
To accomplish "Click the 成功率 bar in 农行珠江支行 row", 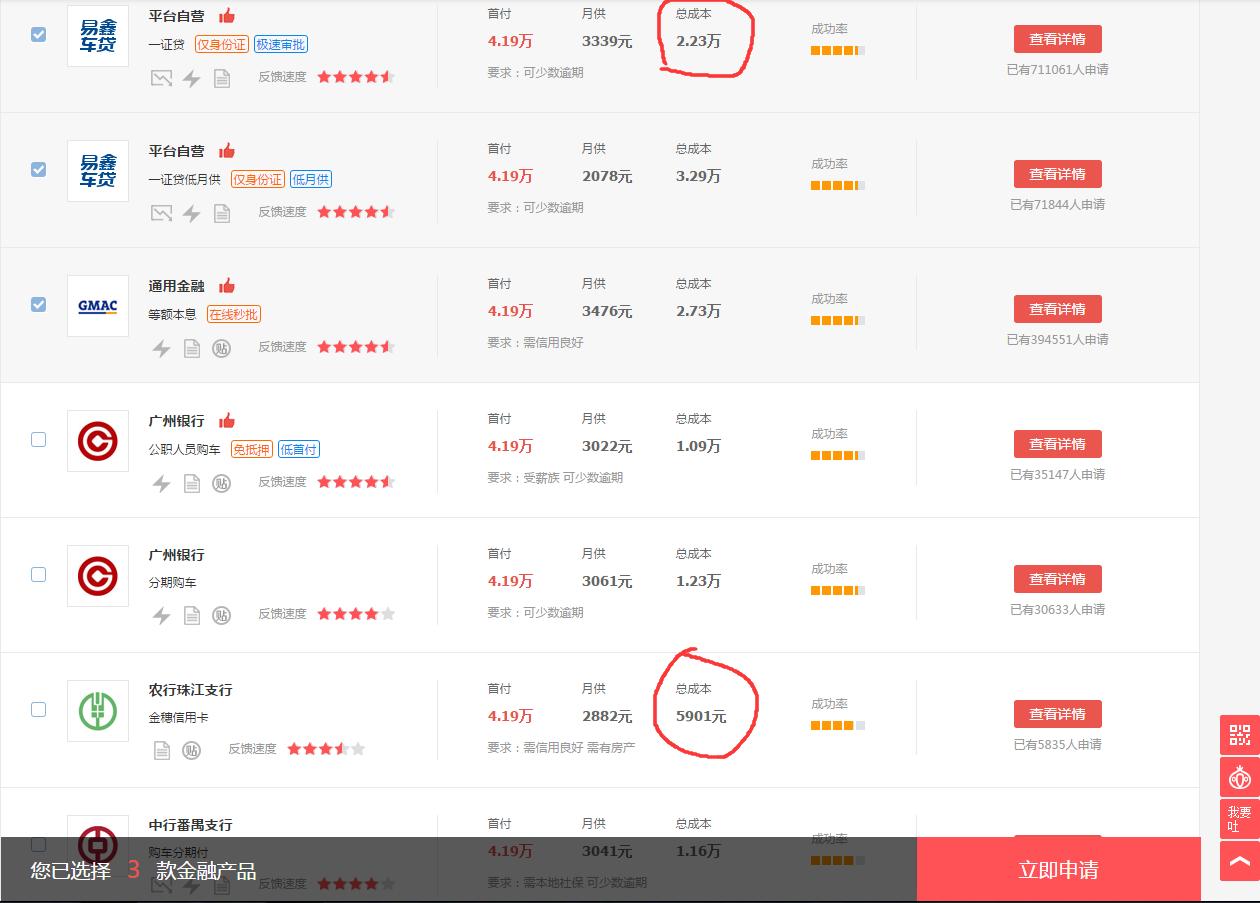I will click(x=838, y=725).
